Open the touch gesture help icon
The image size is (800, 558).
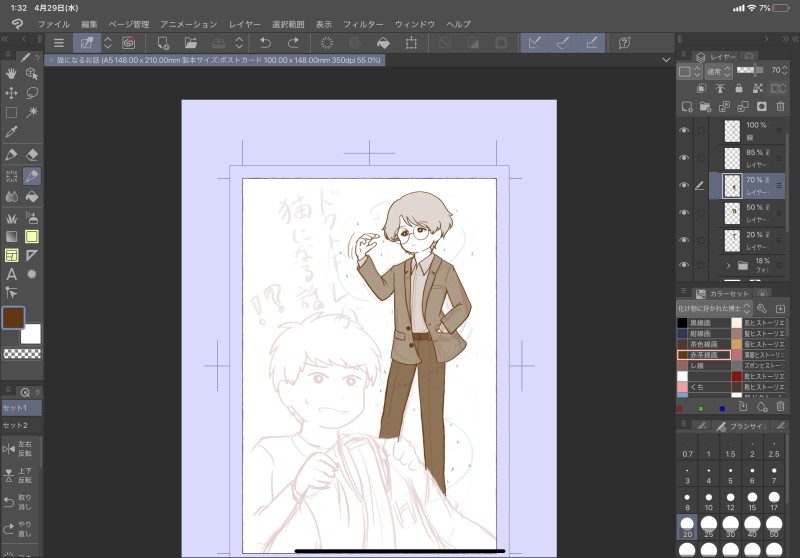click(624, 43)
